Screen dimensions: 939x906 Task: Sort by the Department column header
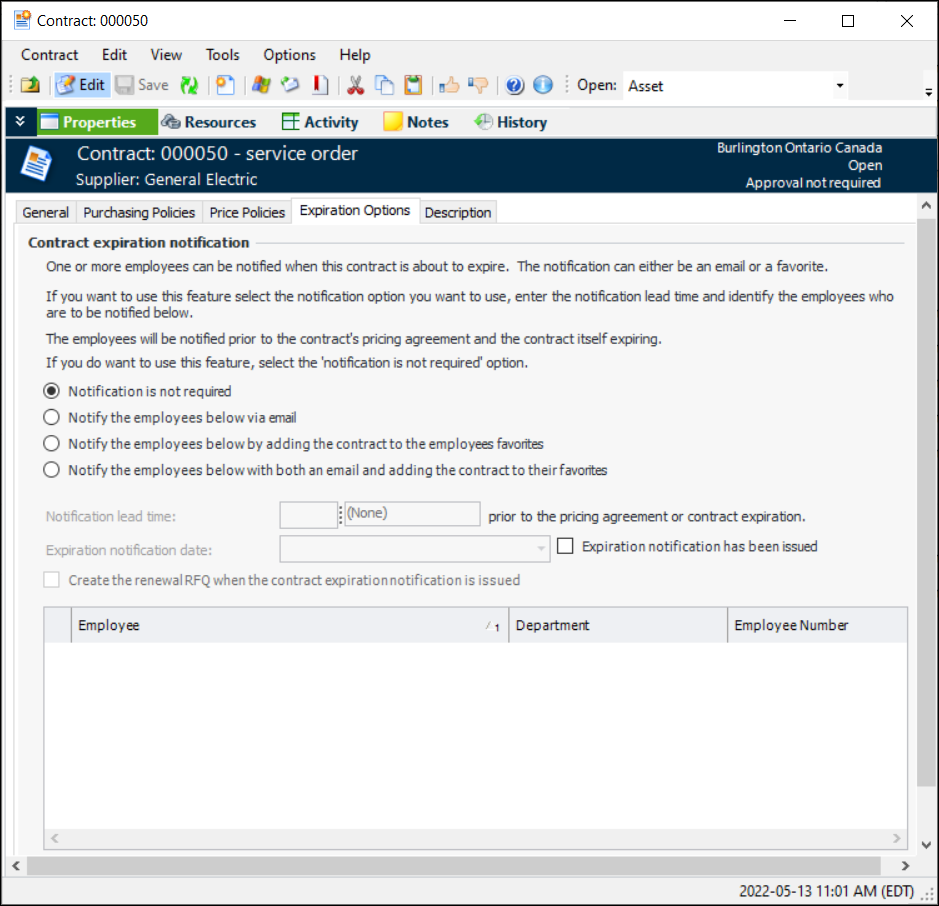click(x=618, y=625)
